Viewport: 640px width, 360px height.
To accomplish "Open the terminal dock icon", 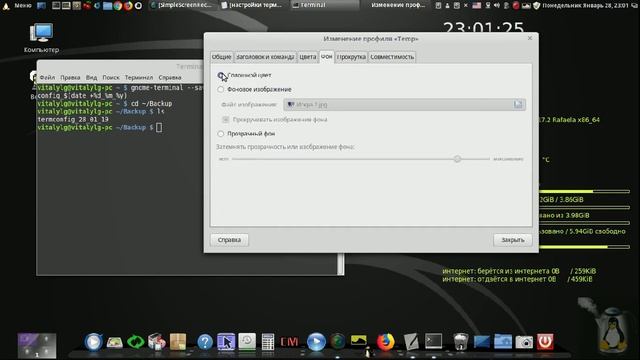I will tap(433, 341).
